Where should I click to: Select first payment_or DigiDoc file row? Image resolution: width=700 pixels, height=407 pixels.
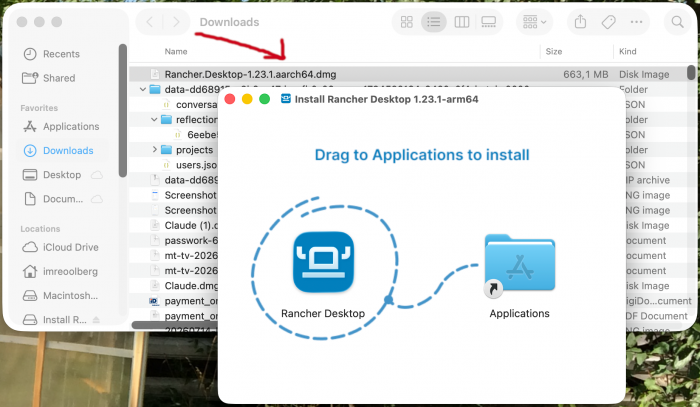173,301
